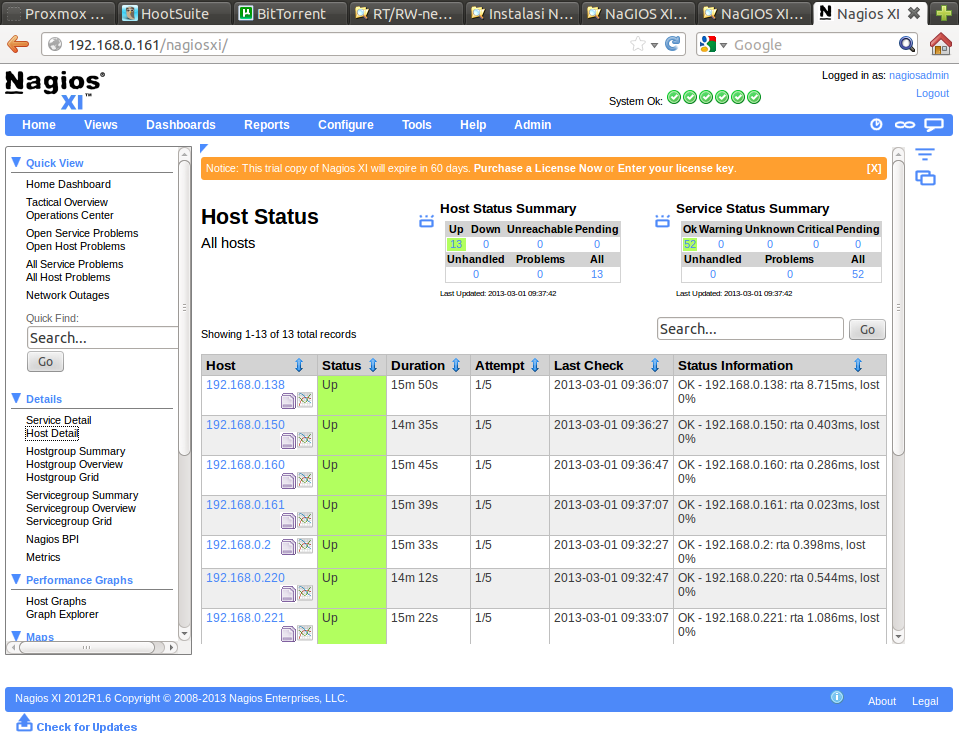This screenshot has height=744, width=959.
Task: Collapse the Details sidebar section
Action: click(16, 398)
